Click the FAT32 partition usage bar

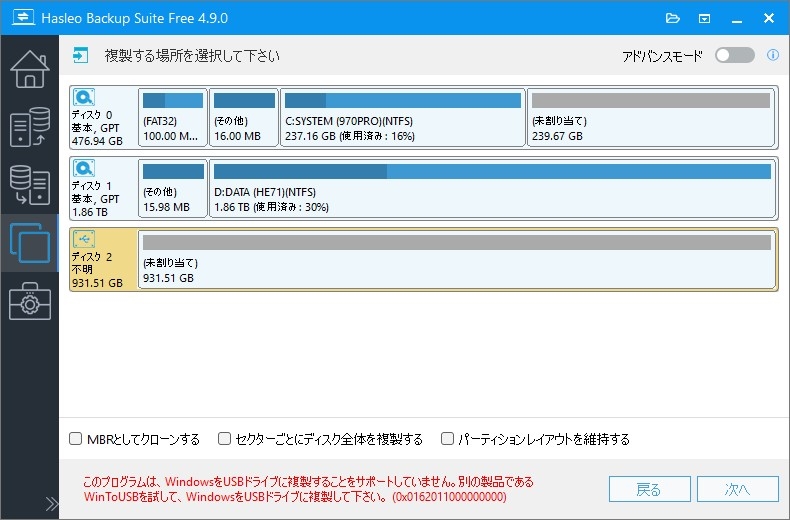tap(173, 100)
